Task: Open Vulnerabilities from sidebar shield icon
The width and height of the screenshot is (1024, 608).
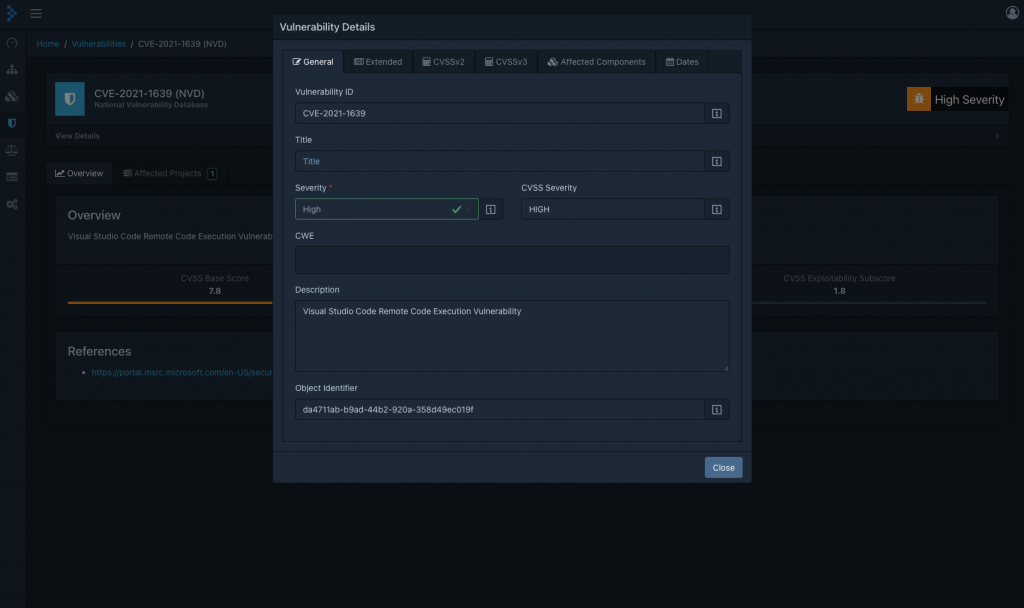Action: click(12, 123)
